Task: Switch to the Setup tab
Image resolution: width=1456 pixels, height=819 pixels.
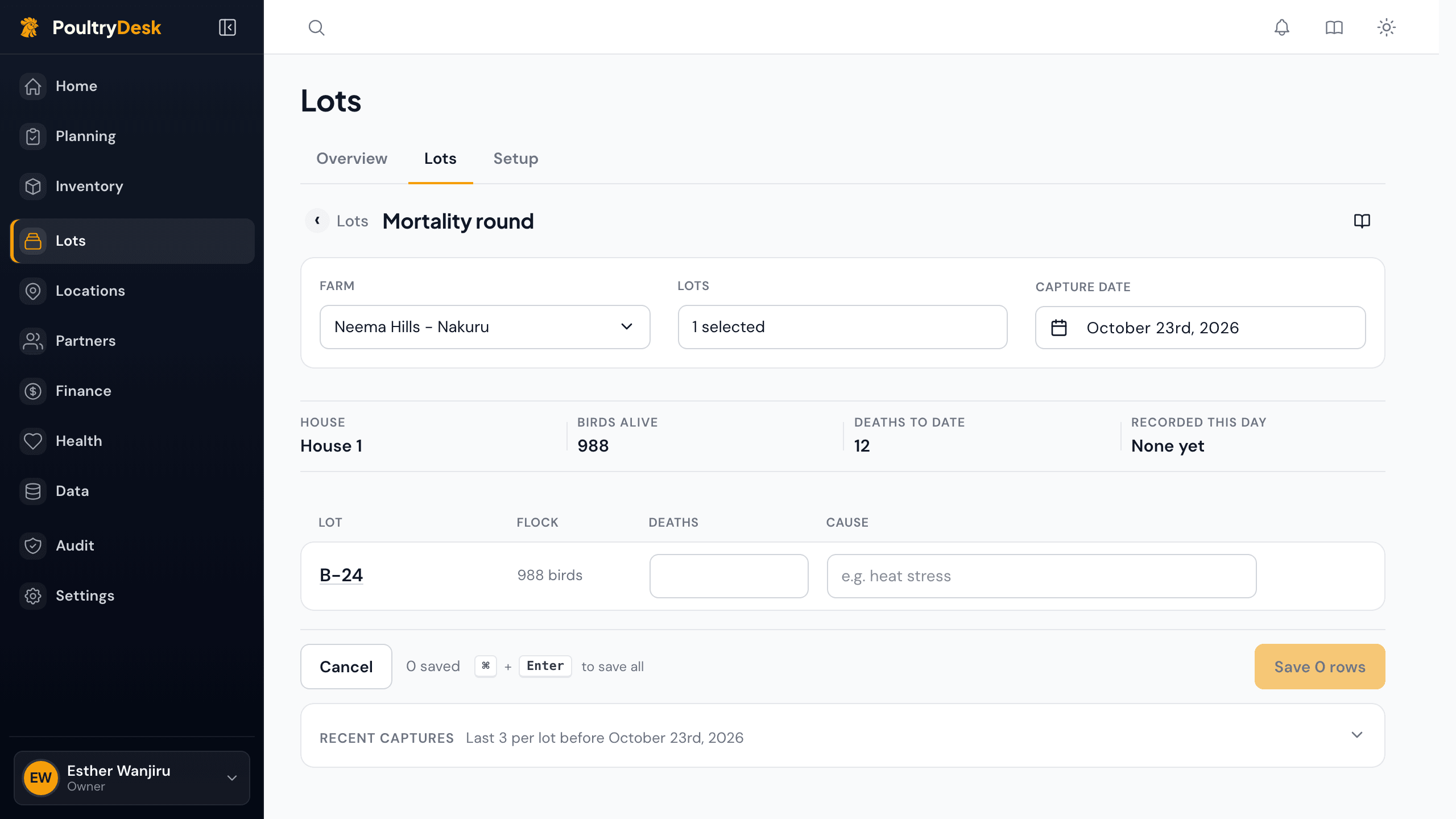Action: point(516,159)
